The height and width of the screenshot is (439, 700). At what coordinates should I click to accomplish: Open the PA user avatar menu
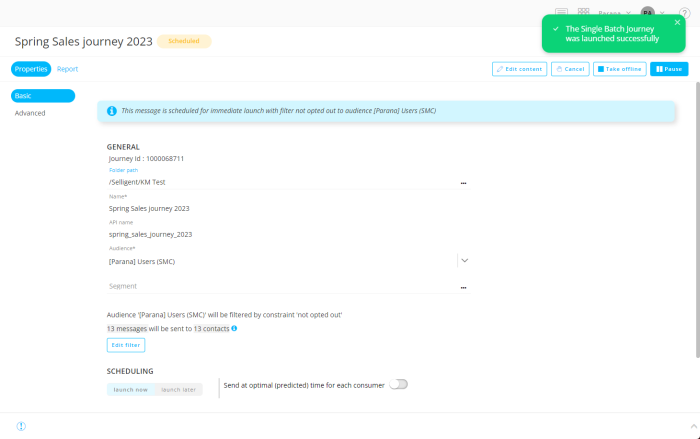point(647,13)
